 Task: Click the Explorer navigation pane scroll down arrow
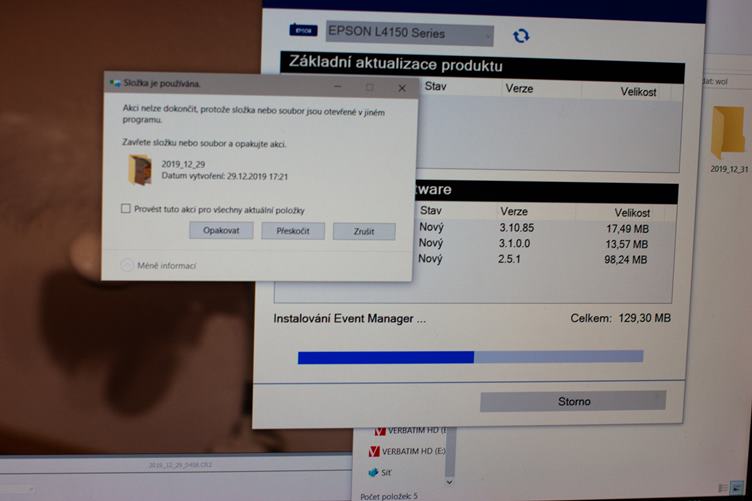449,482
